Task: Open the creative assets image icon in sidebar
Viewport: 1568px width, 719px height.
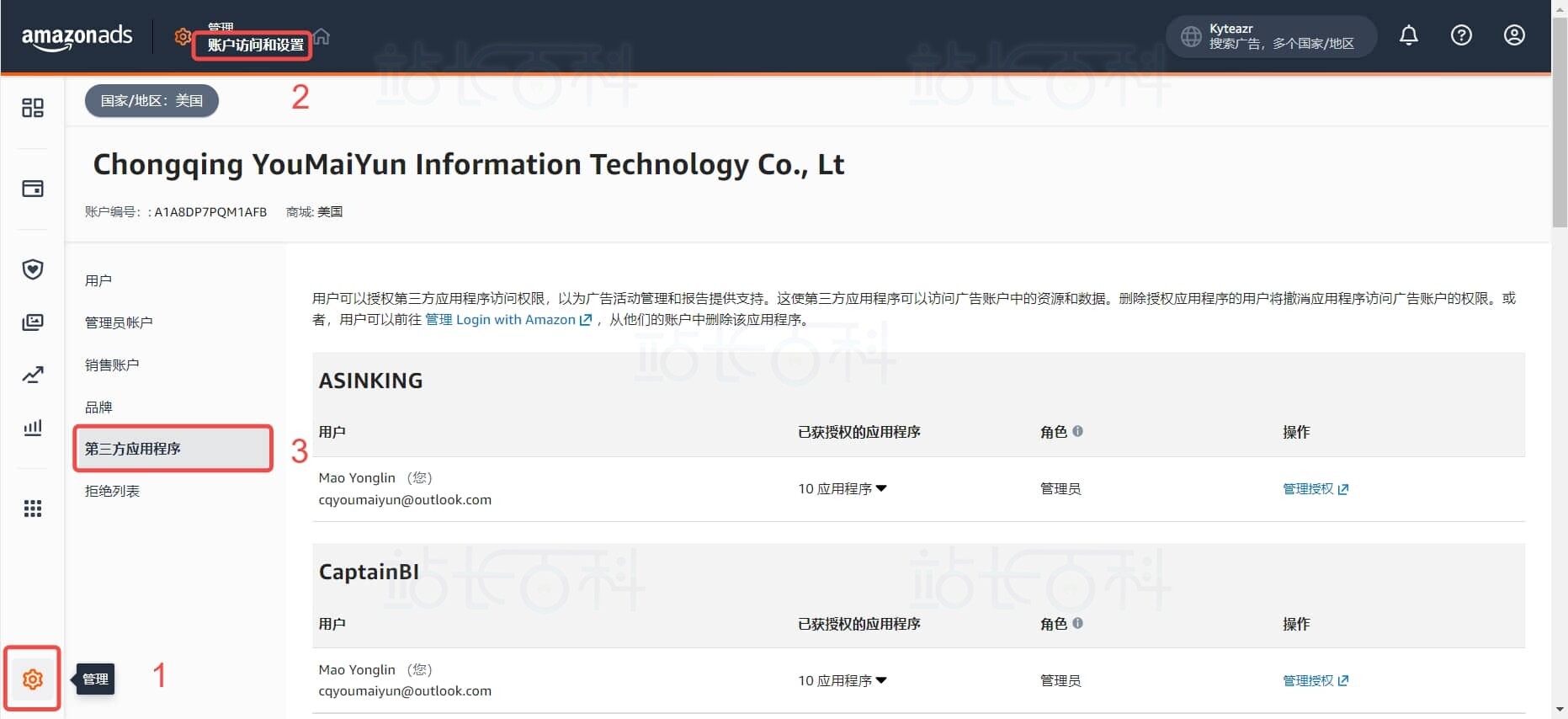Action: tap(33, 322)
